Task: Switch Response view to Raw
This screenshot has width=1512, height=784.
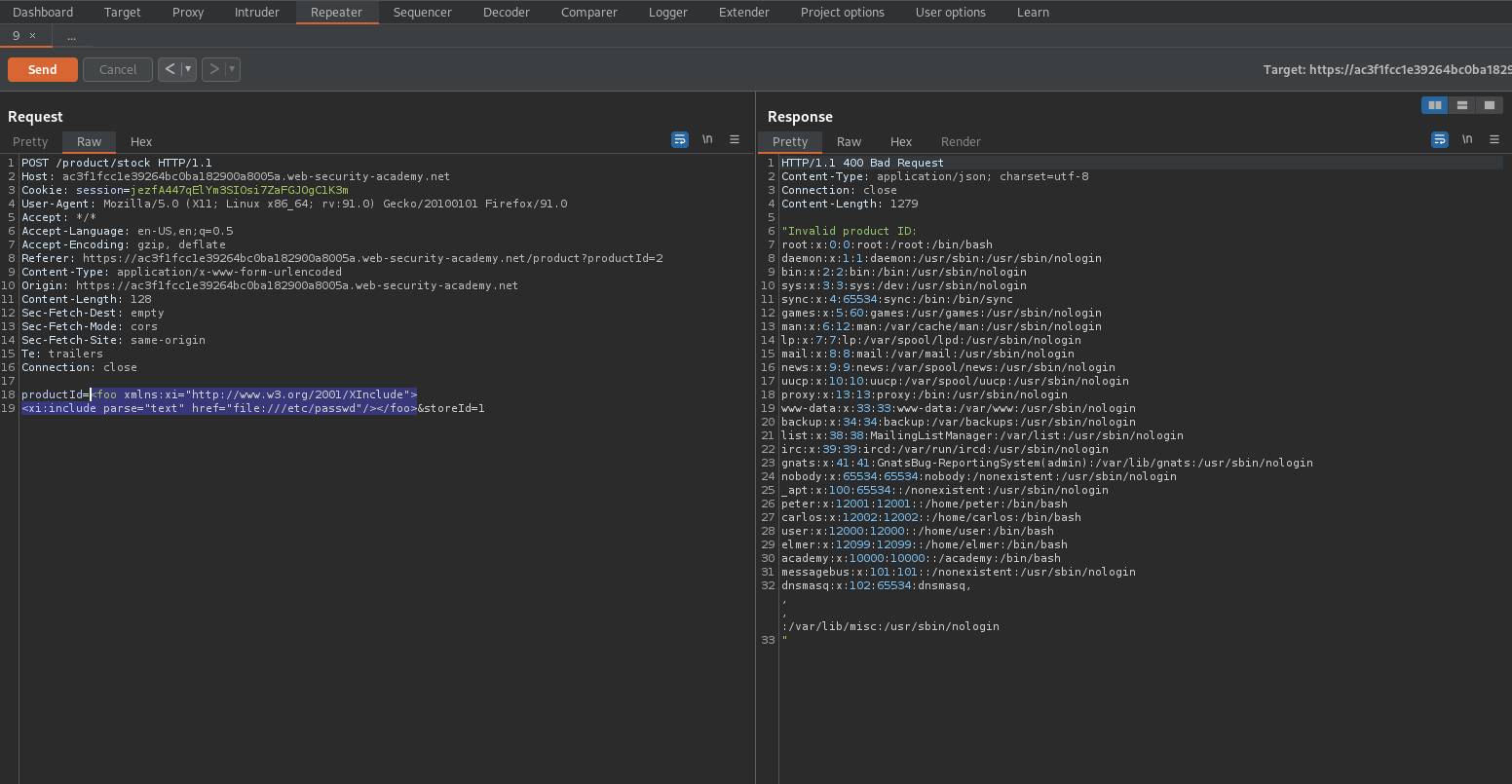Action: point(850,141)
